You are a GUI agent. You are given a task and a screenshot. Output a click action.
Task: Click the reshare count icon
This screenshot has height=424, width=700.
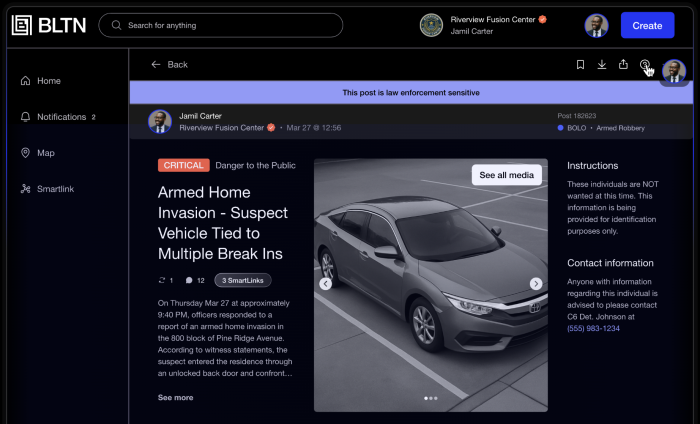pos(162,280)
